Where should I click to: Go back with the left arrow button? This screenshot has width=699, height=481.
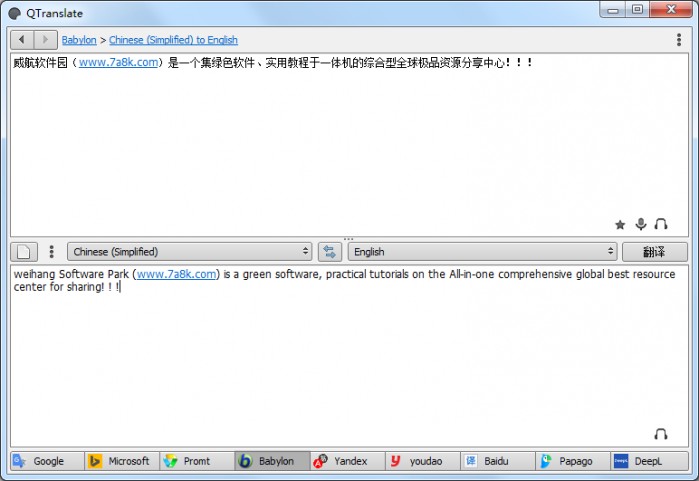point(22,40)
